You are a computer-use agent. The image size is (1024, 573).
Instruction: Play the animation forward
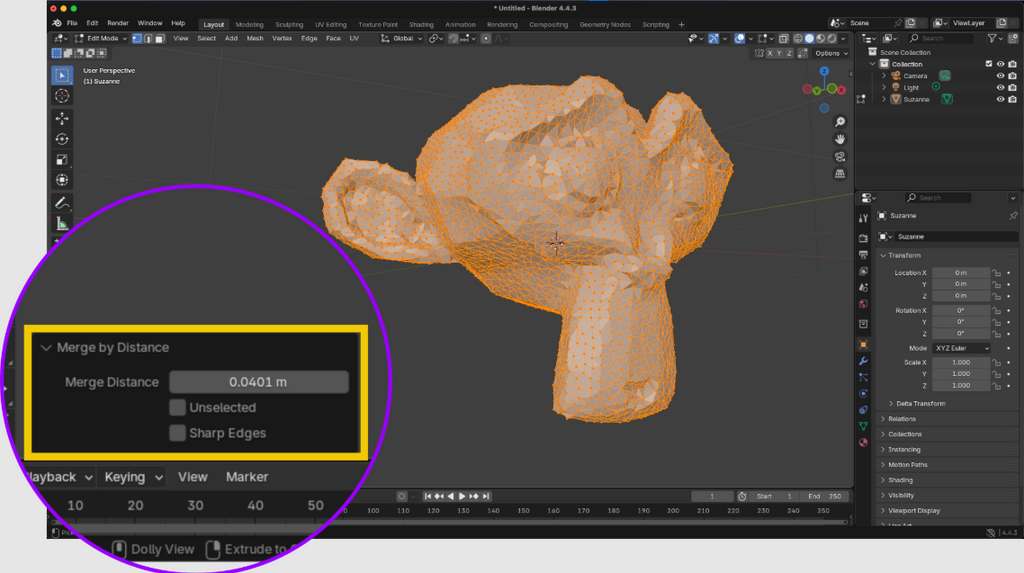tap(462, 497)
